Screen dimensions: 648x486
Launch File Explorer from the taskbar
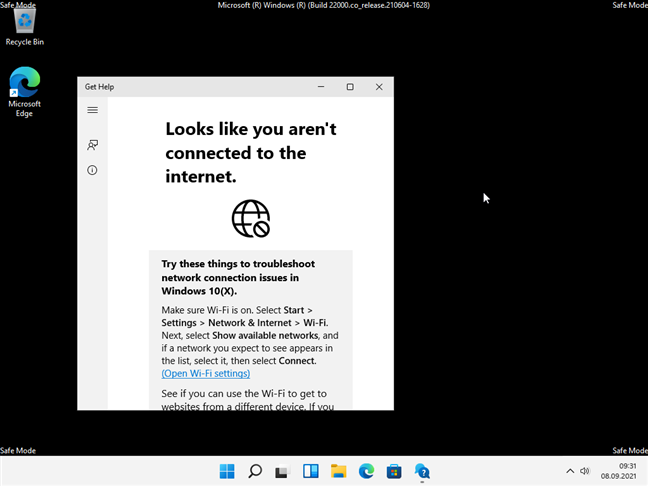(x=339, y=471)
